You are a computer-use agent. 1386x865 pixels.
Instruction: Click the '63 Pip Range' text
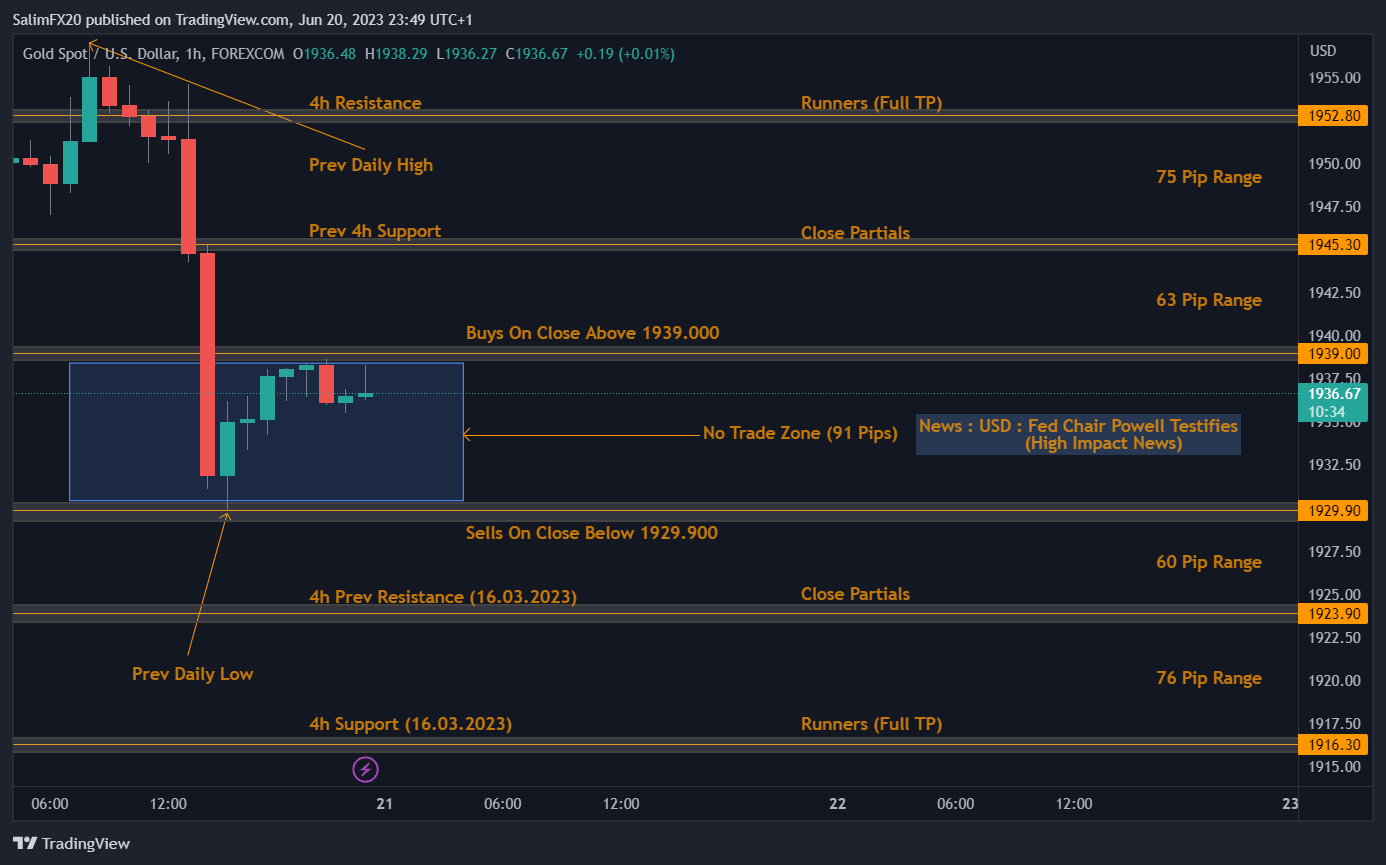pyautogui.click(x=1209, y=300)
